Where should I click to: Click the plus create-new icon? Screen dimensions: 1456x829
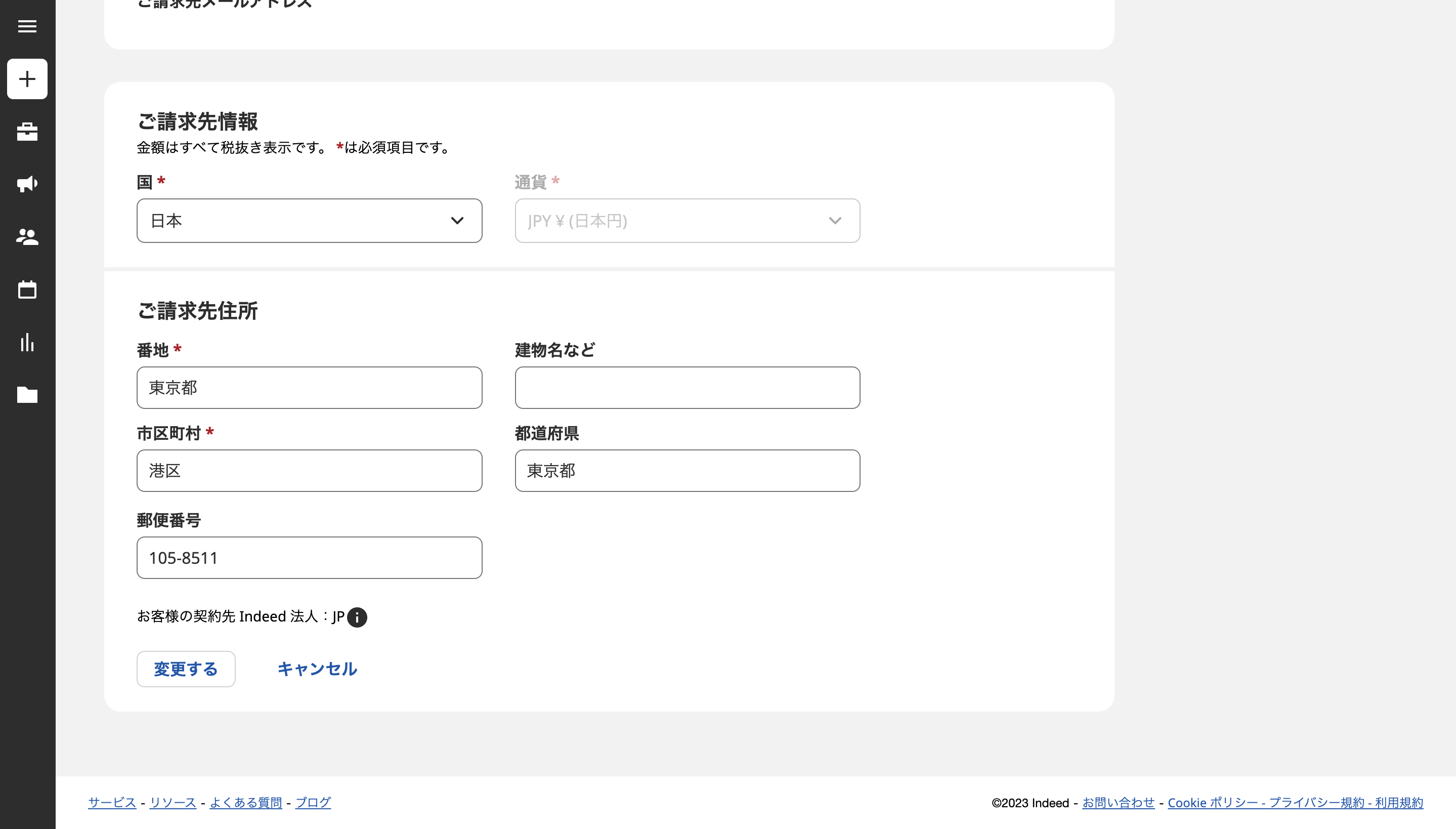pos(27,78)
